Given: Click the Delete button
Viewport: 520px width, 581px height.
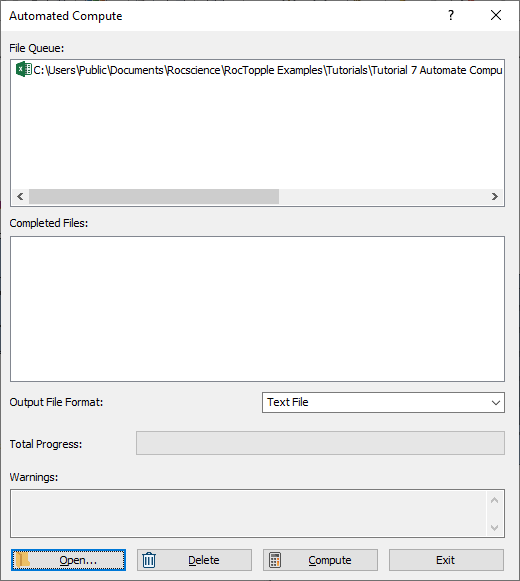Looking at the screenshot, I should click(x=194, y=560).
